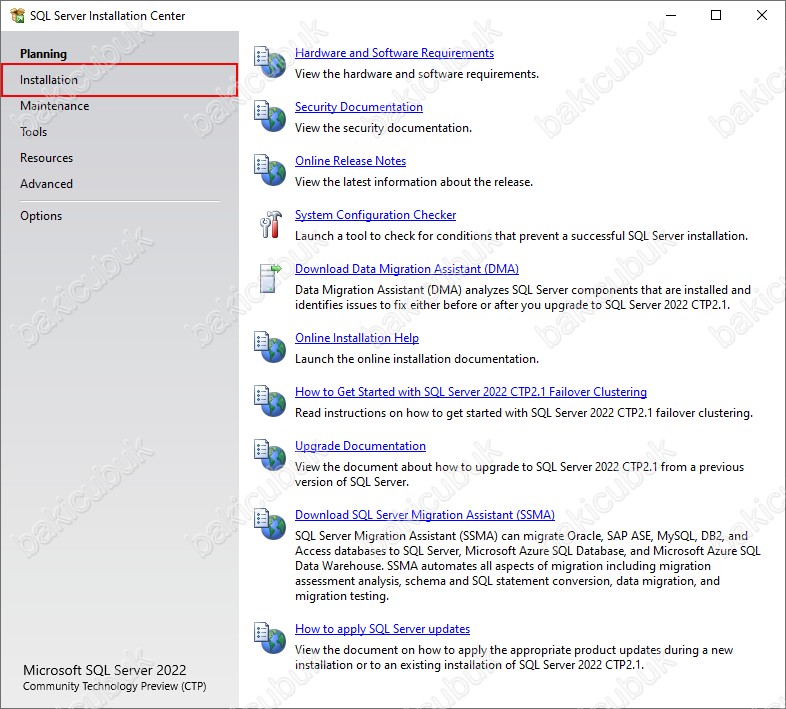786x709 pixels.
Task: Open How to apply SQL Server updates
Action: pyautogui.click(x=382, y=629)
